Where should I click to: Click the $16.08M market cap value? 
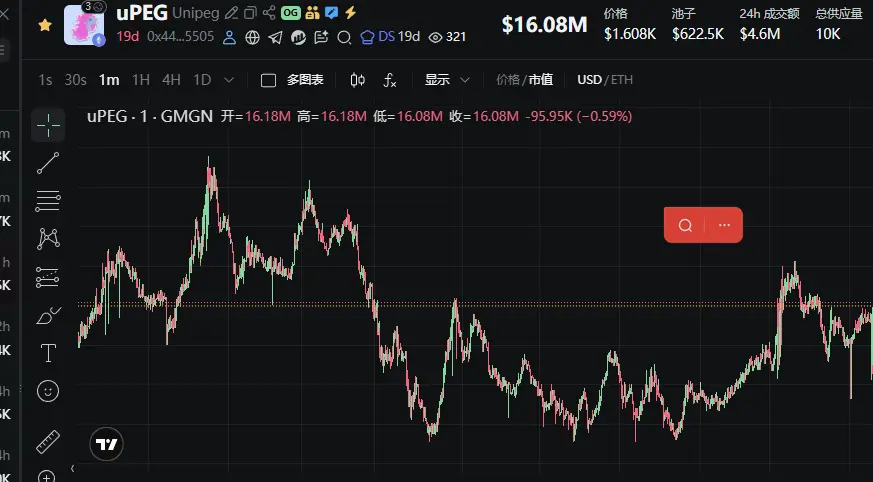[x=544, y=24]
